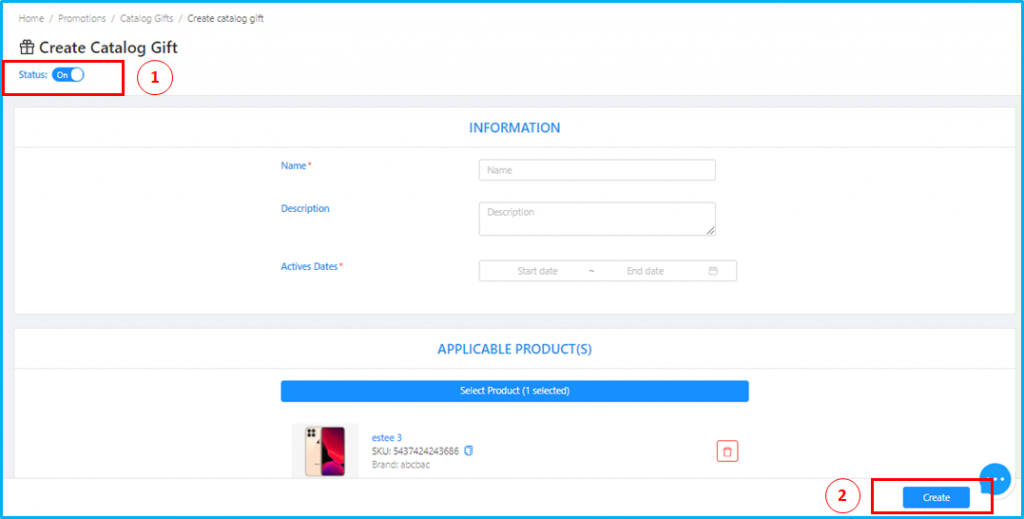Copy SKU 5437424243686 via copy icon
The height and width of the screenshot is (519, 1024).
[468, 451]
